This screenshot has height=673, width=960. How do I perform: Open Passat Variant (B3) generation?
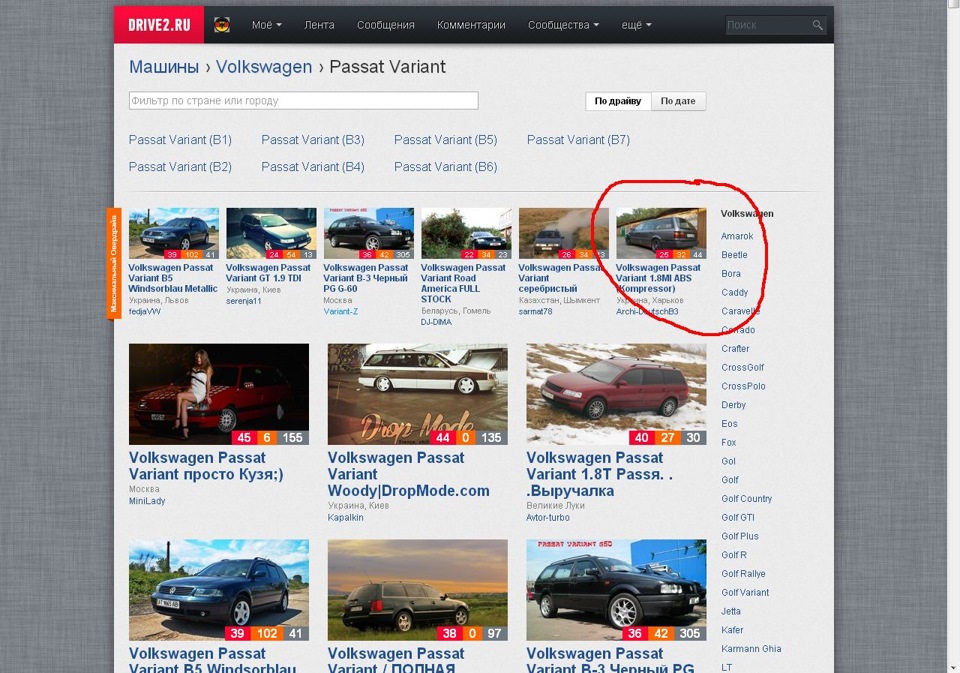pos(313,140)
